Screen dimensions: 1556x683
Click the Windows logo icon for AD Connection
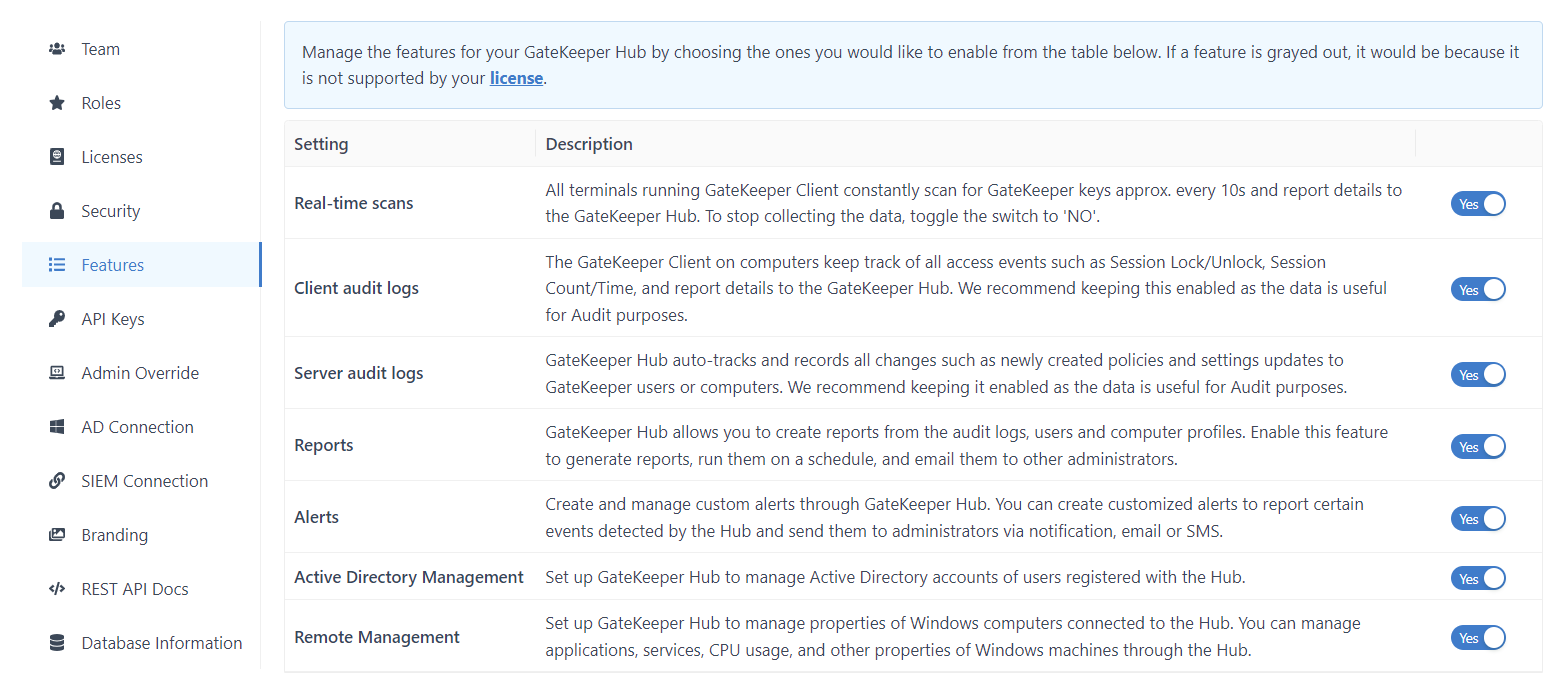57,427
